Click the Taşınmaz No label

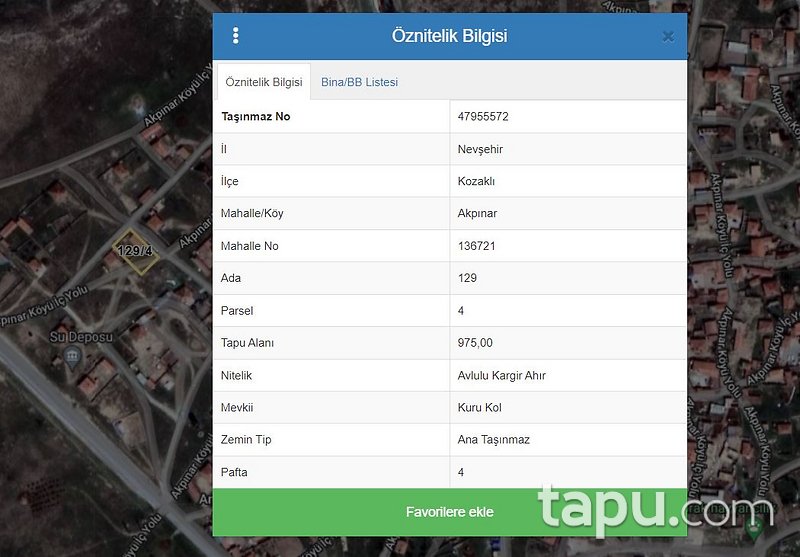click(x=256, y=116)
